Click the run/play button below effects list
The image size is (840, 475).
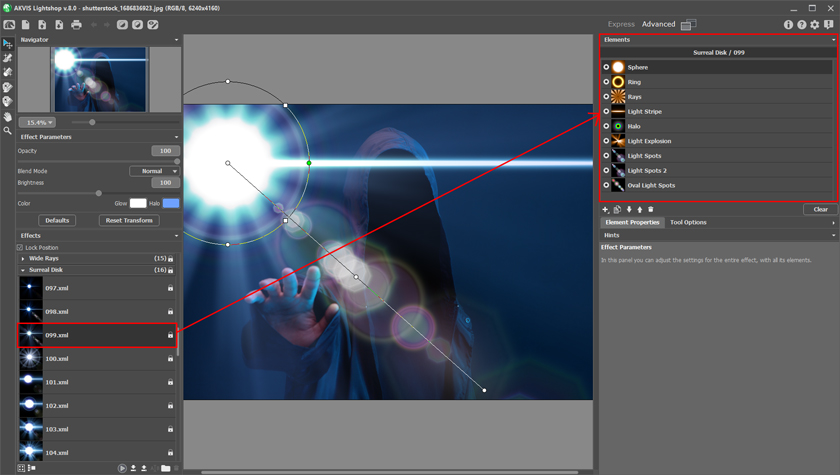122,468
